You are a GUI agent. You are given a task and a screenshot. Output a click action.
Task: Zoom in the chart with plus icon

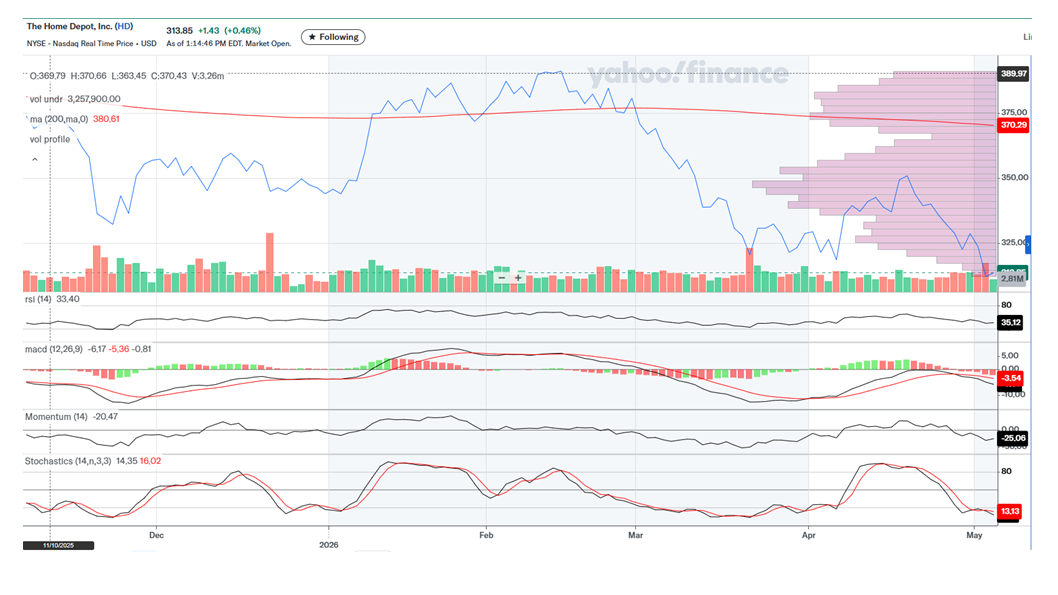(x=518, y=278)
